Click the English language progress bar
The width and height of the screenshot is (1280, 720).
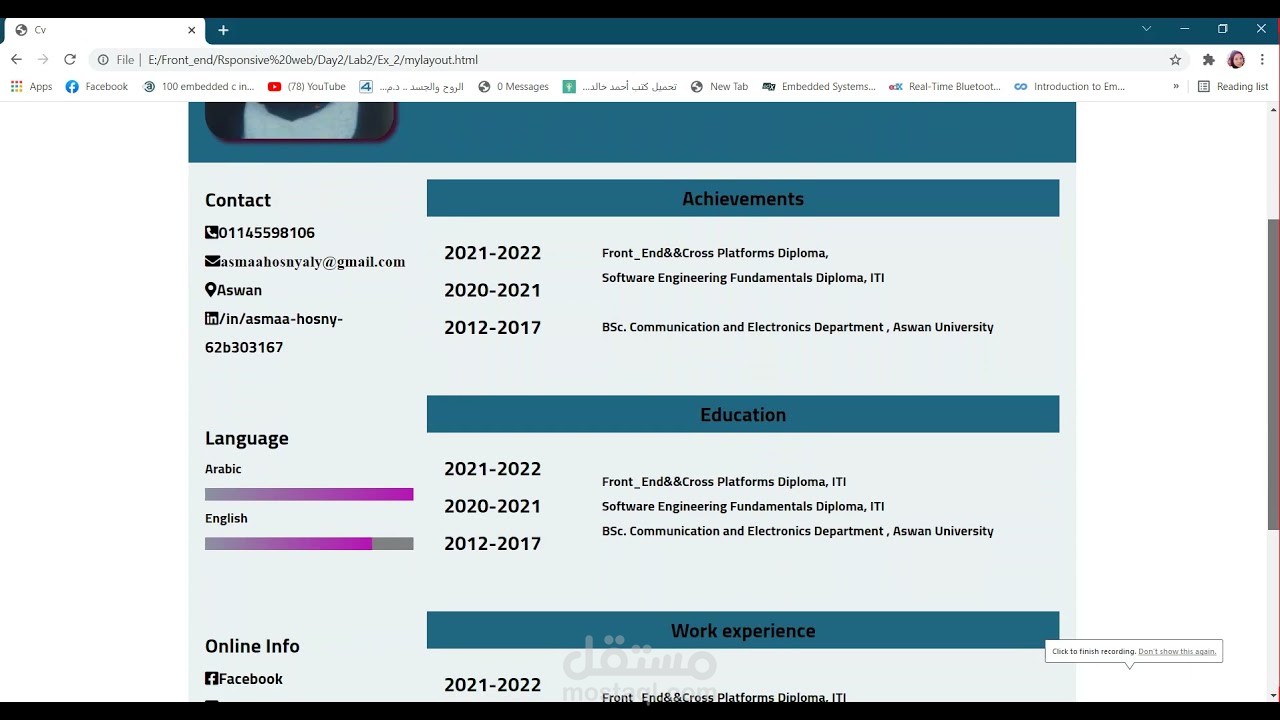[x=309, y=544]
